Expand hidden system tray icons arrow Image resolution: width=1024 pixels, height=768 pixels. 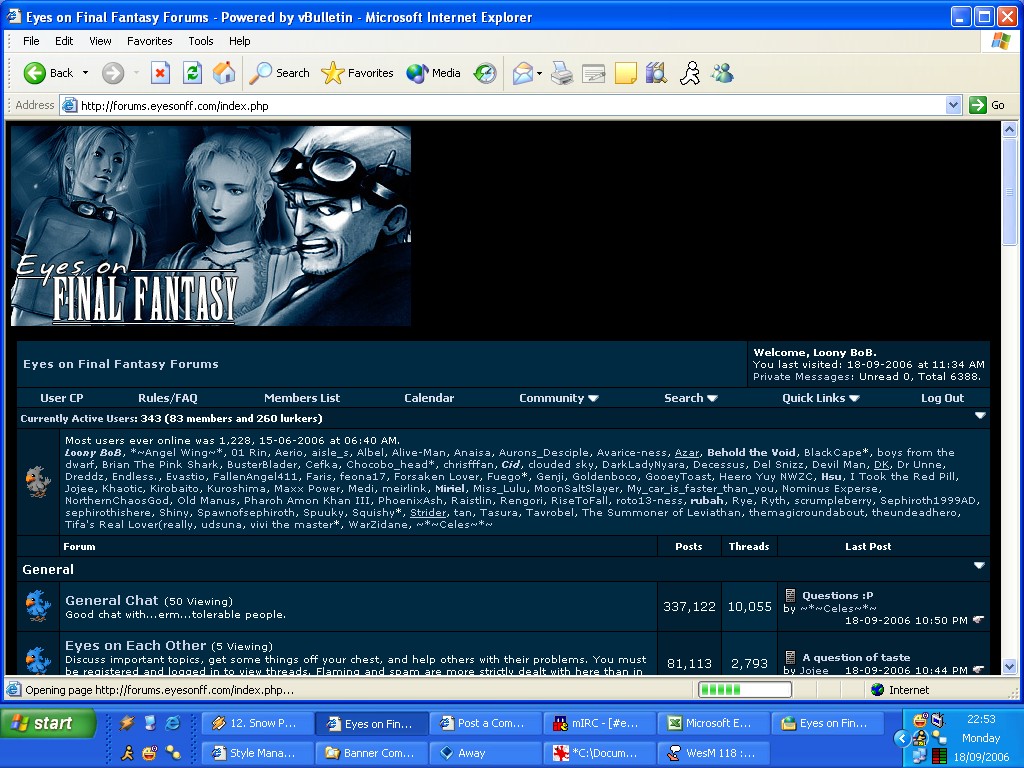[x=901, y=738]
